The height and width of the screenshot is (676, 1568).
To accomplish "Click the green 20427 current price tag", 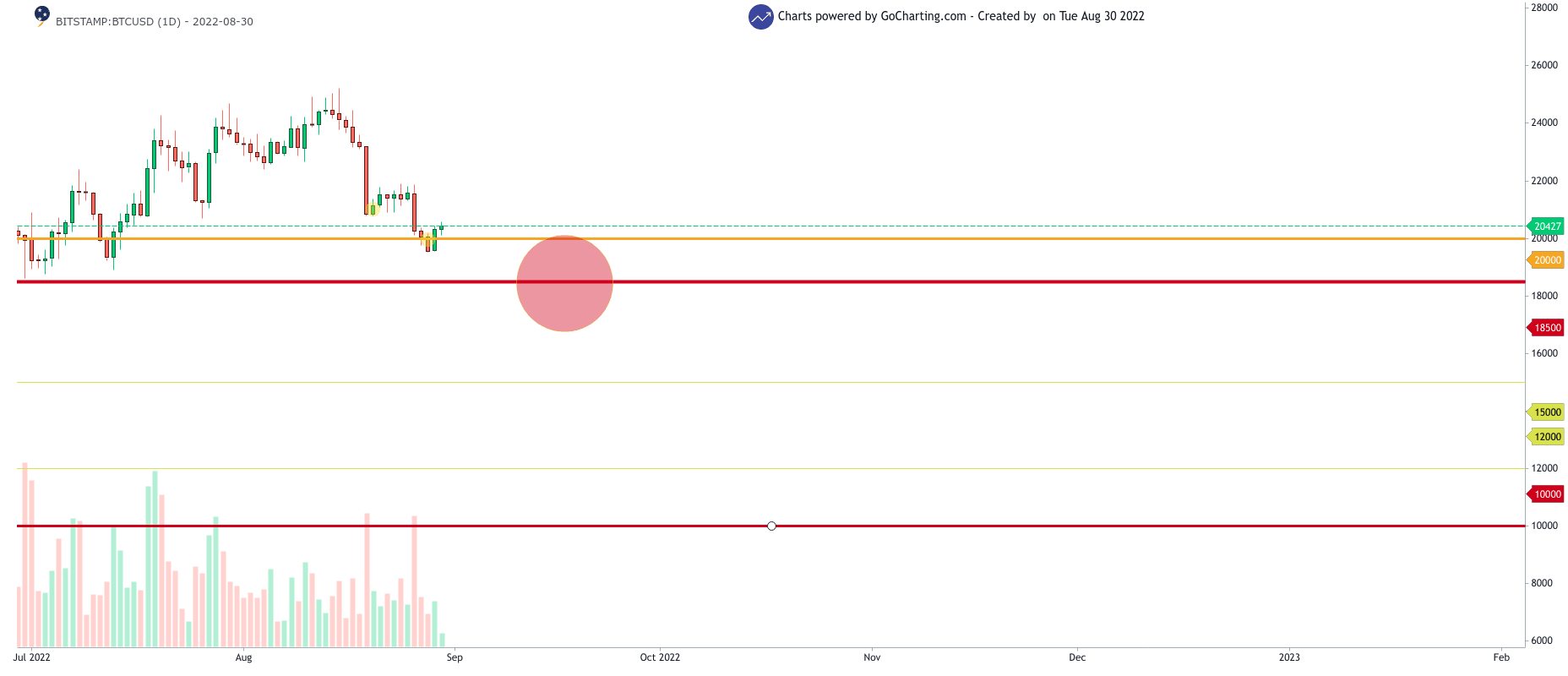I will (1546, 226).
